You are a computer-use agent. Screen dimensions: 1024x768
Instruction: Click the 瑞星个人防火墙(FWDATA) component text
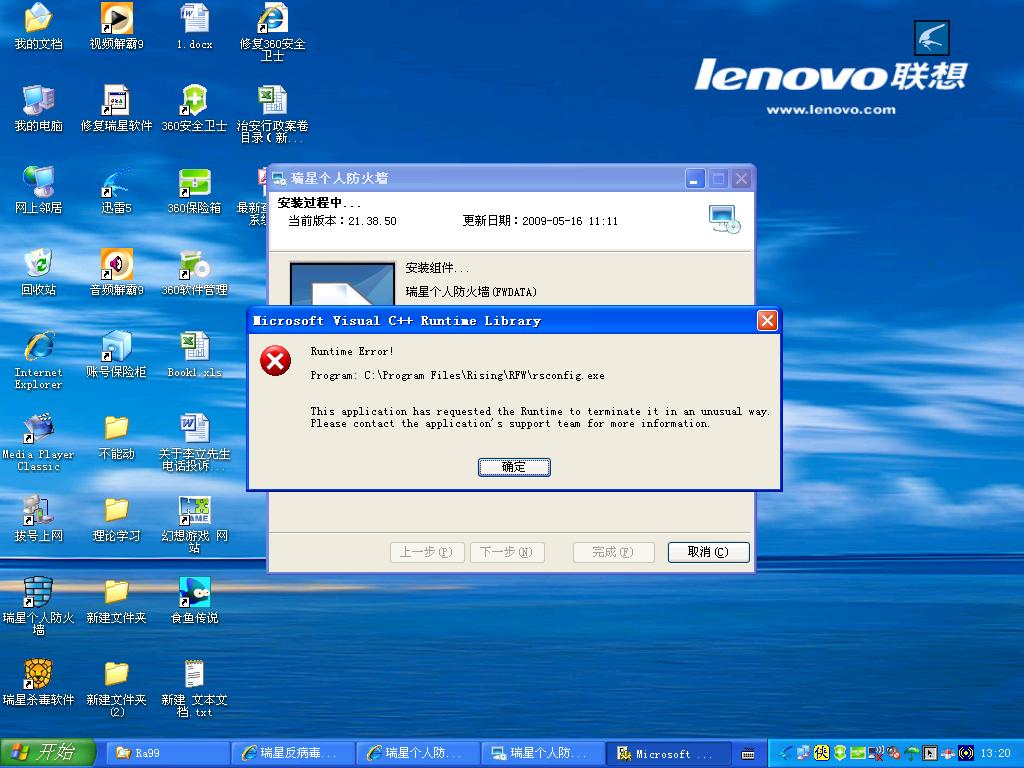click(x=471, y=292)
